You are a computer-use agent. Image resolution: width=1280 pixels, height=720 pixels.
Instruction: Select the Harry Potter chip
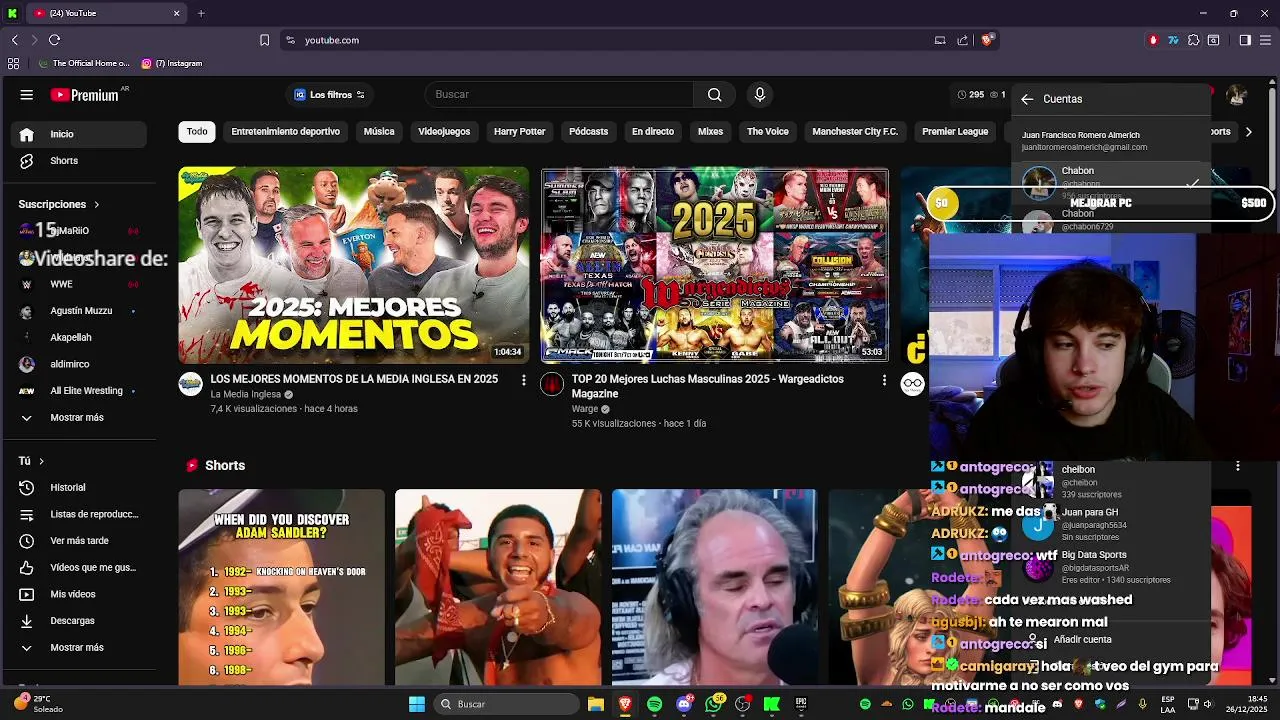point(519,132)
